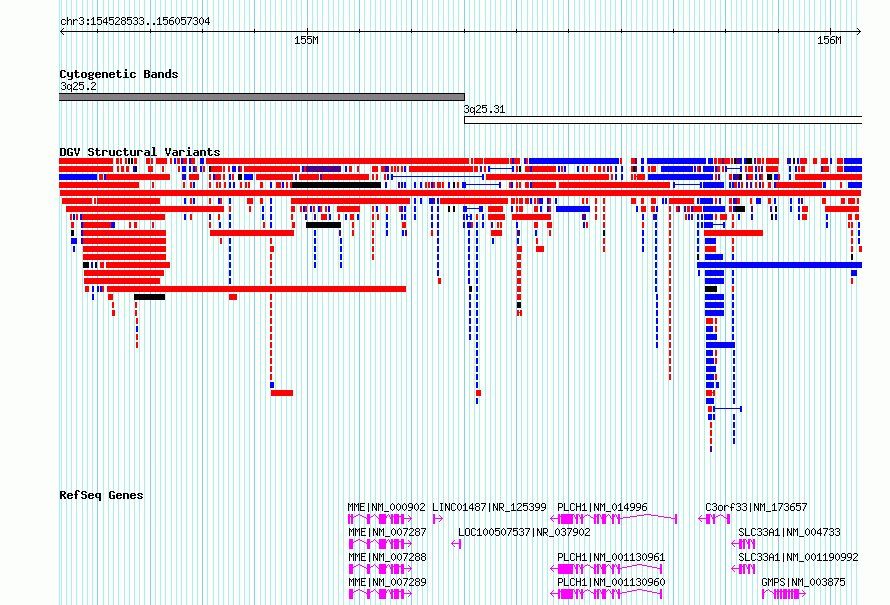The image size is (890, 605).
Task: Click the SLC33A1 NM_004733 gene glyph
Action: 743,544
